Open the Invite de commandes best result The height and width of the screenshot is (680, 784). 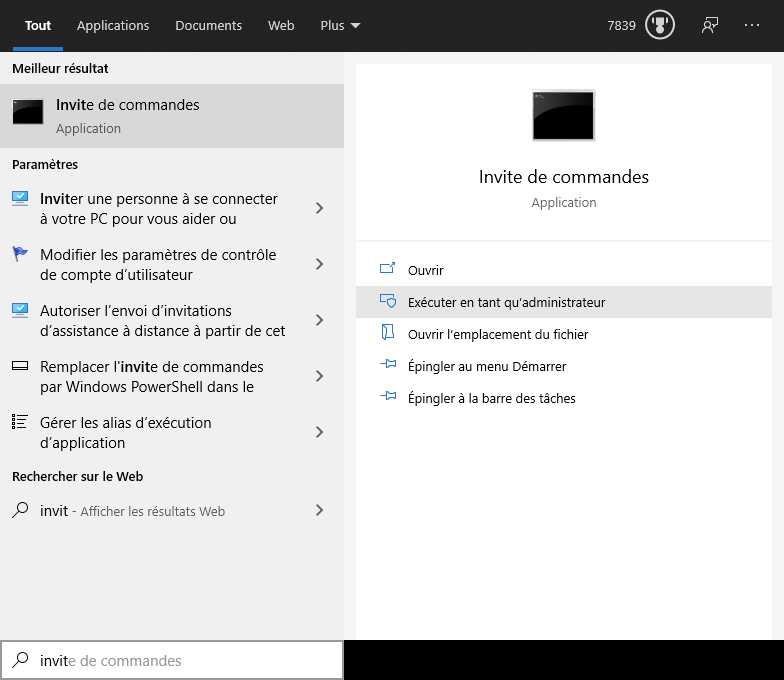point(170,115)
